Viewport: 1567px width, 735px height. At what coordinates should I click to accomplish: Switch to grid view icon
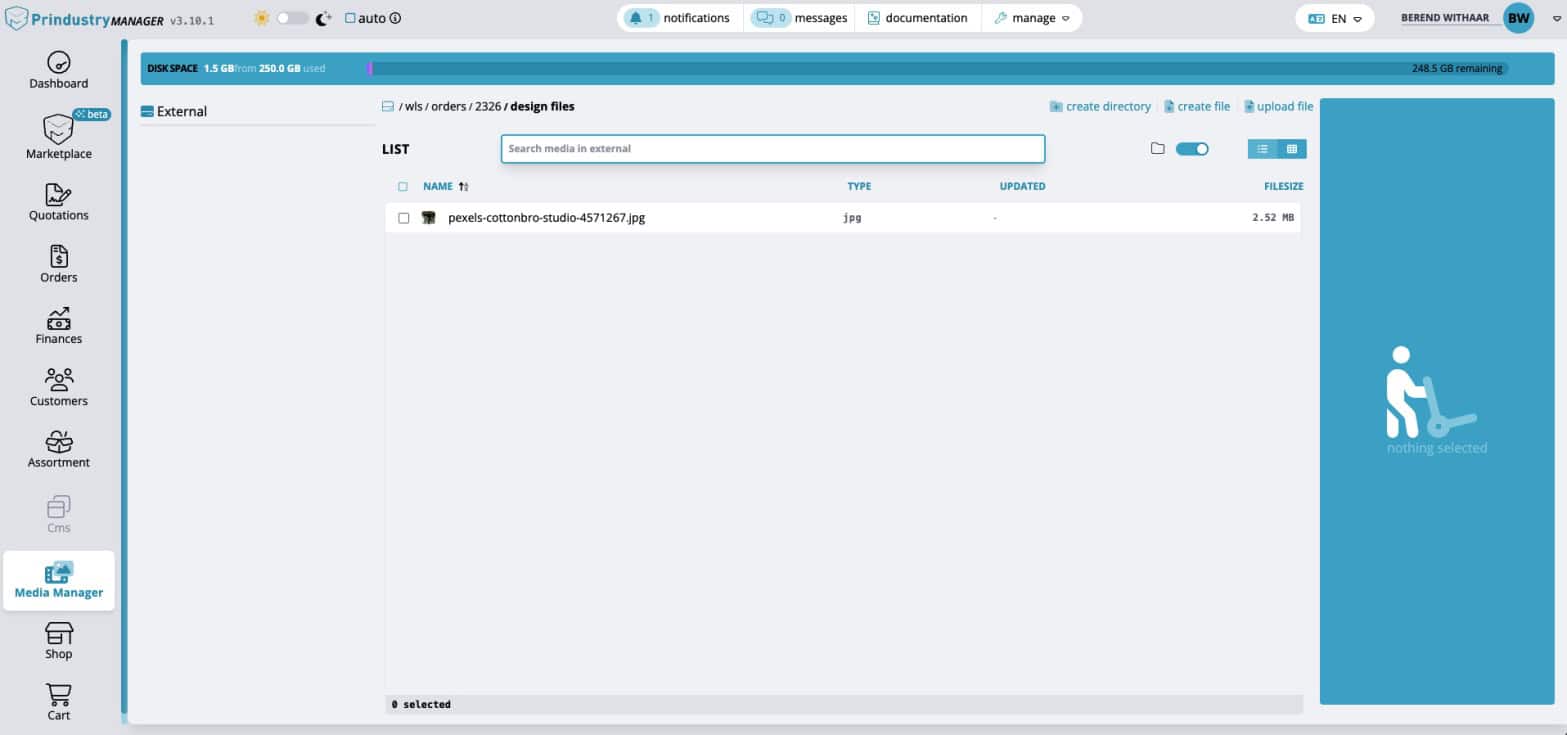[1291, 149]
